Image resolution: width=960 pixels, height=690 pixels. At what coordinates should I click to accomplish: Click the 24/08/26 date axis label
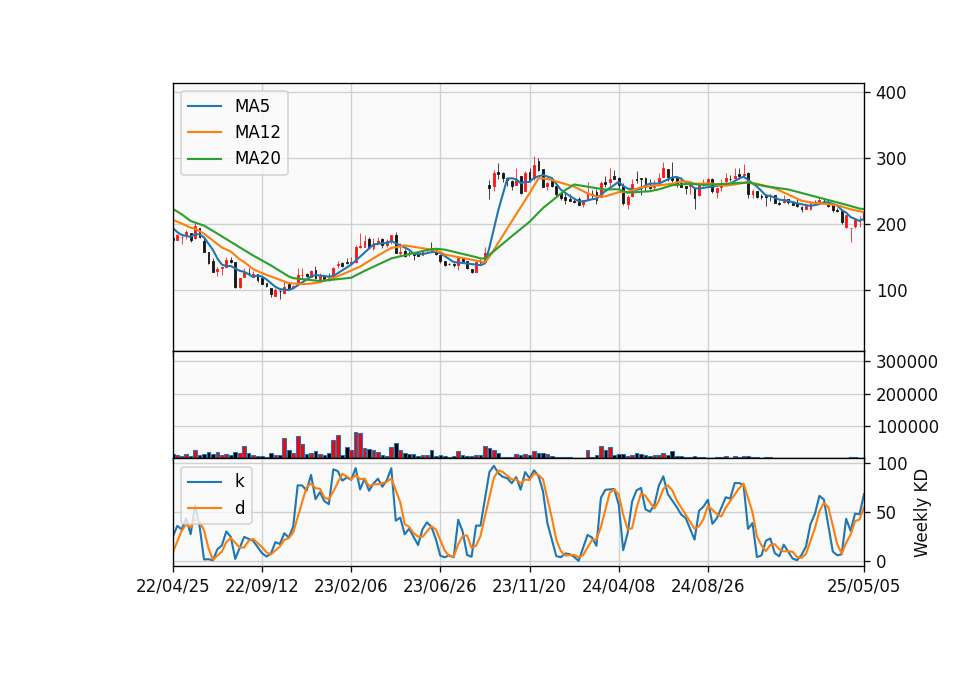point(708,586)
